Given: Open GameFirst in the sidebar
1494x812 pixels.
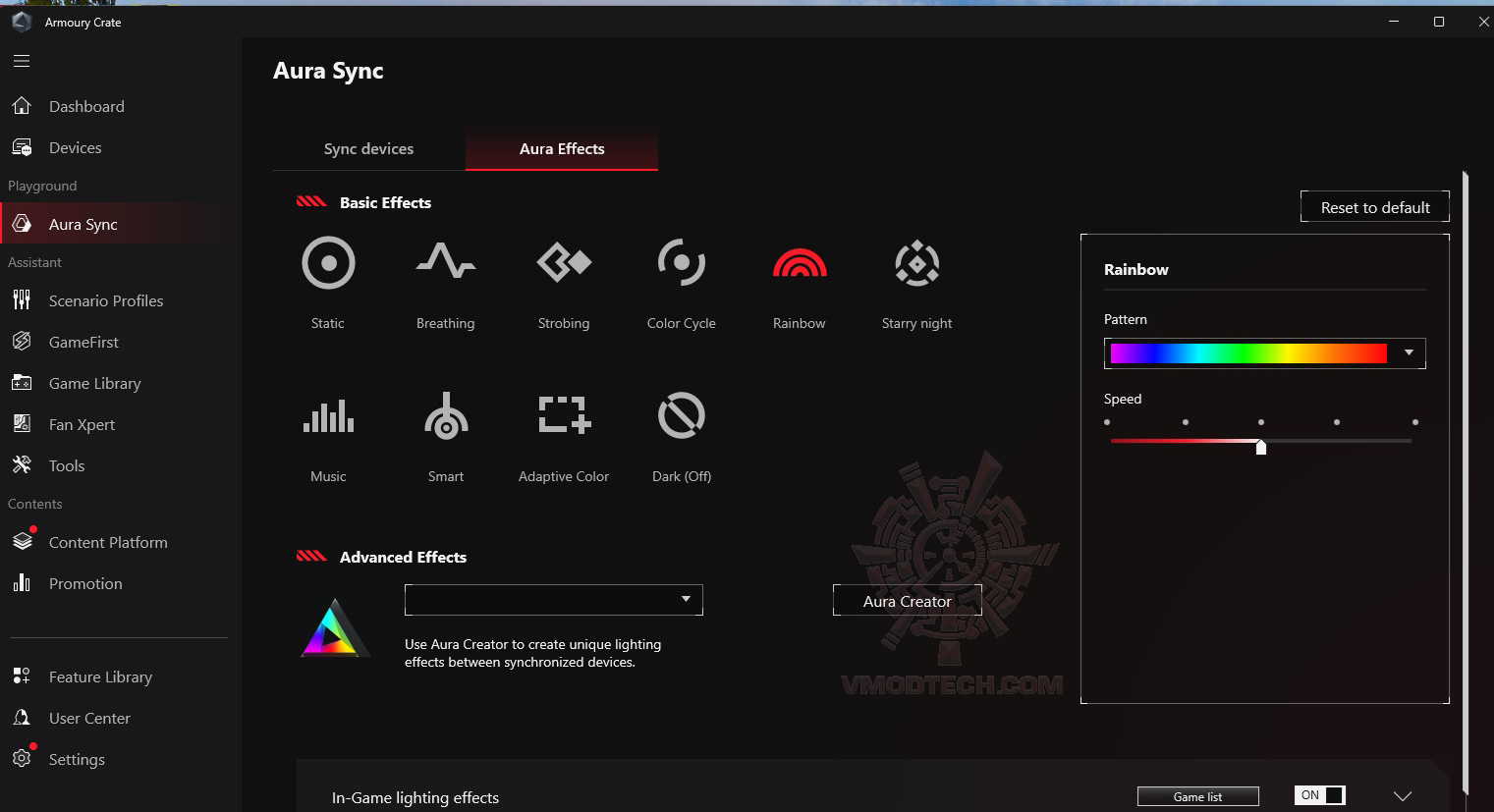Looking at the screenshot, I should 79,342.
